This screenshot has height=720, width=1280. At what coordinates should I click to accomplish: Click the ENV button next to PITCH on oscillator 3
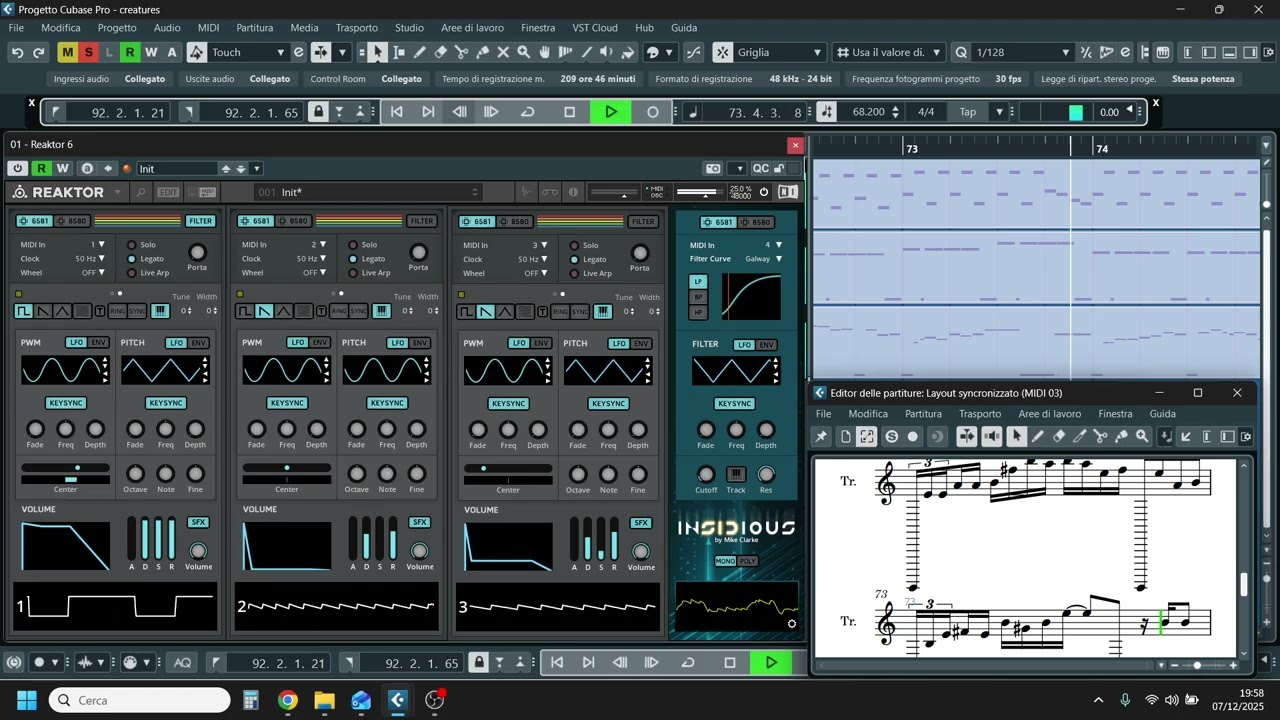pyautogui.click(x=642, y=343)
